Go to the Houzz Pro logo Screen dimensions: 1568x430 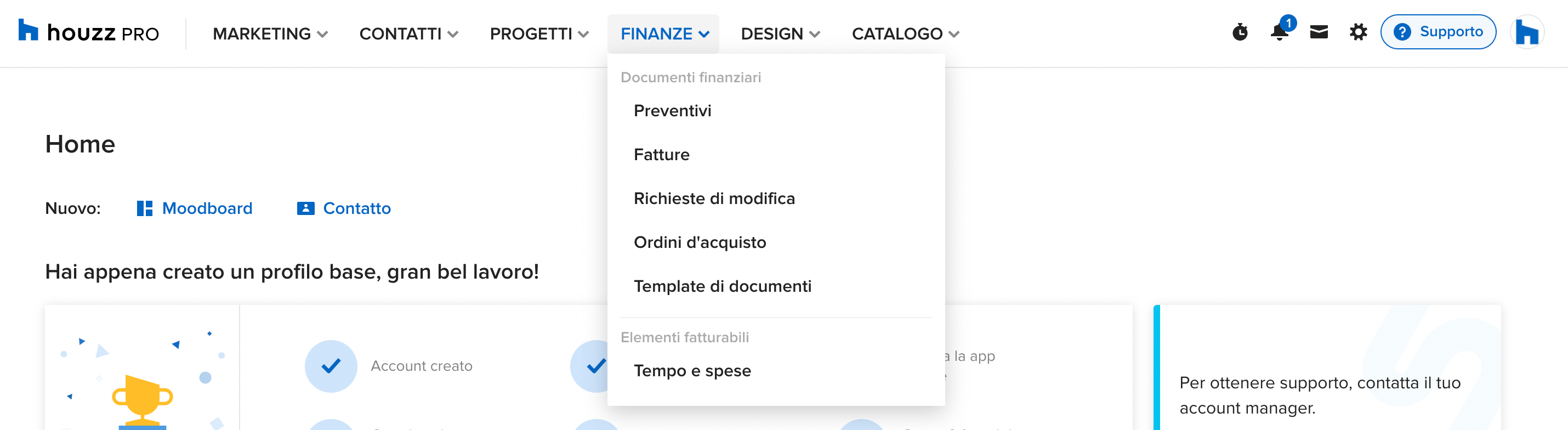tap(89, 32)
